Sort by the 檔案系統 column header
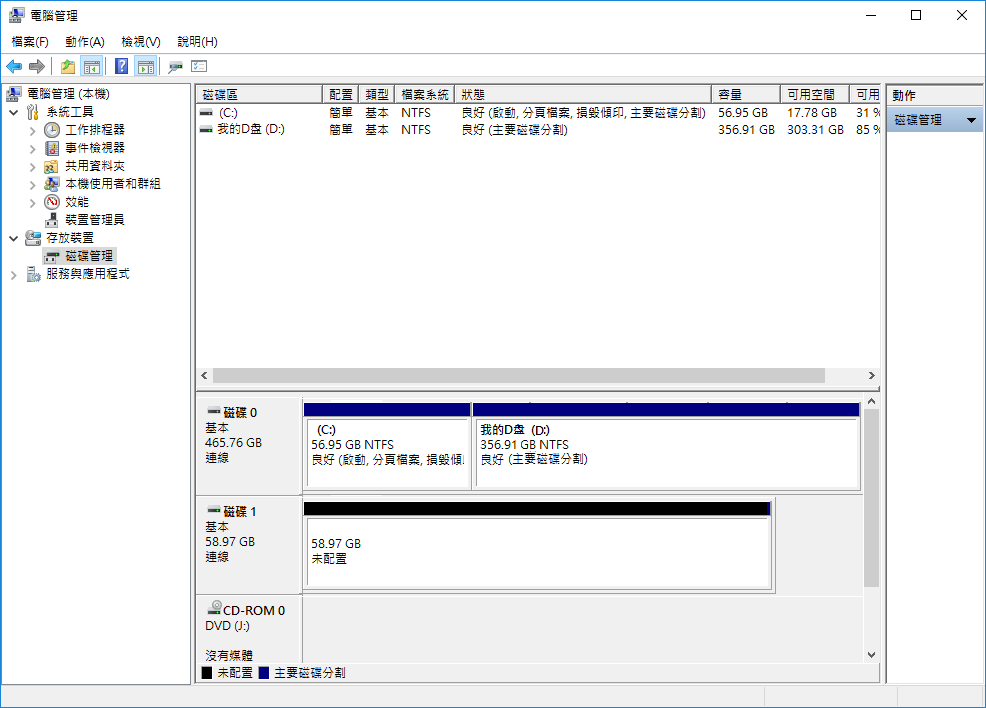This screenshot has height=708, width=986. click(424, 94)
